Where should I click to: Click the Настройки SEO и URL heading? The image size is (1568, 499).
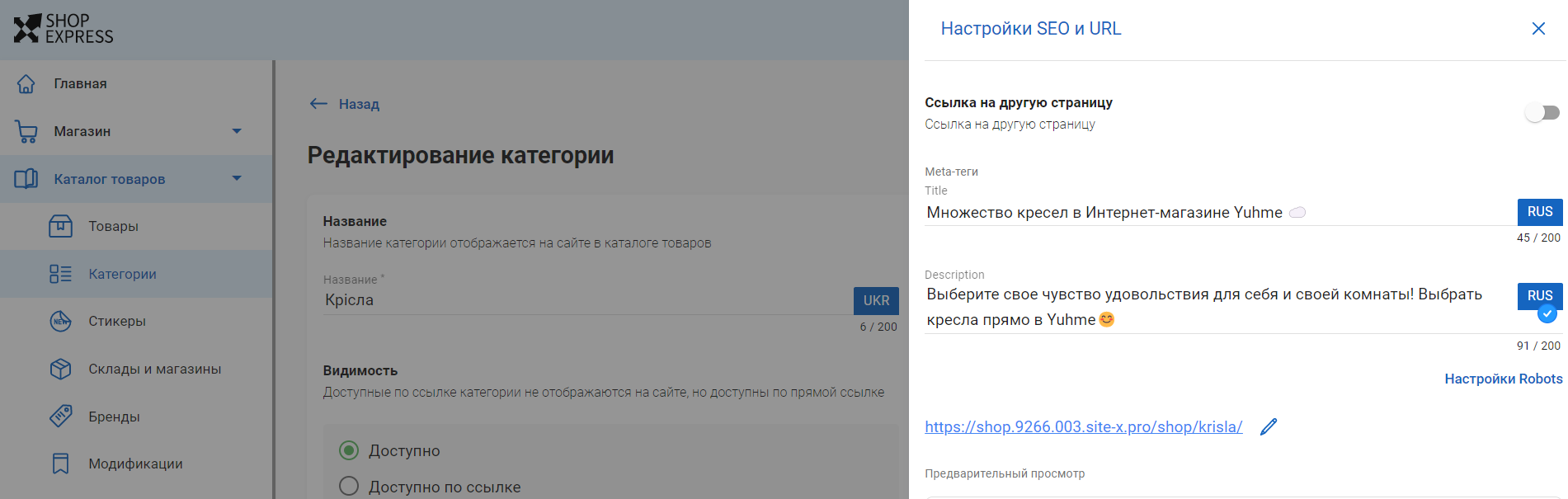tap(1031, 29)
